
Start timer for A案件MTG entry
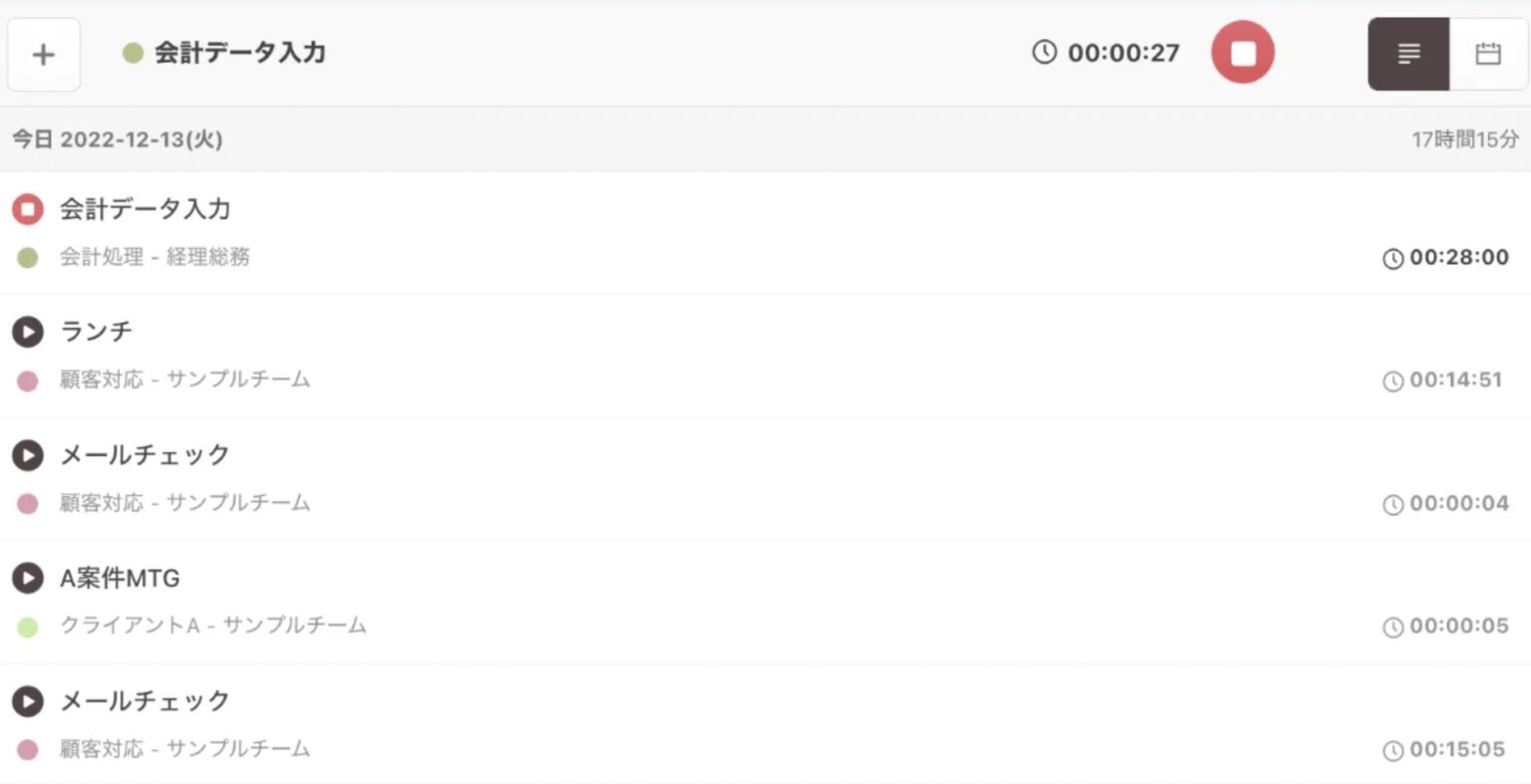27,578
